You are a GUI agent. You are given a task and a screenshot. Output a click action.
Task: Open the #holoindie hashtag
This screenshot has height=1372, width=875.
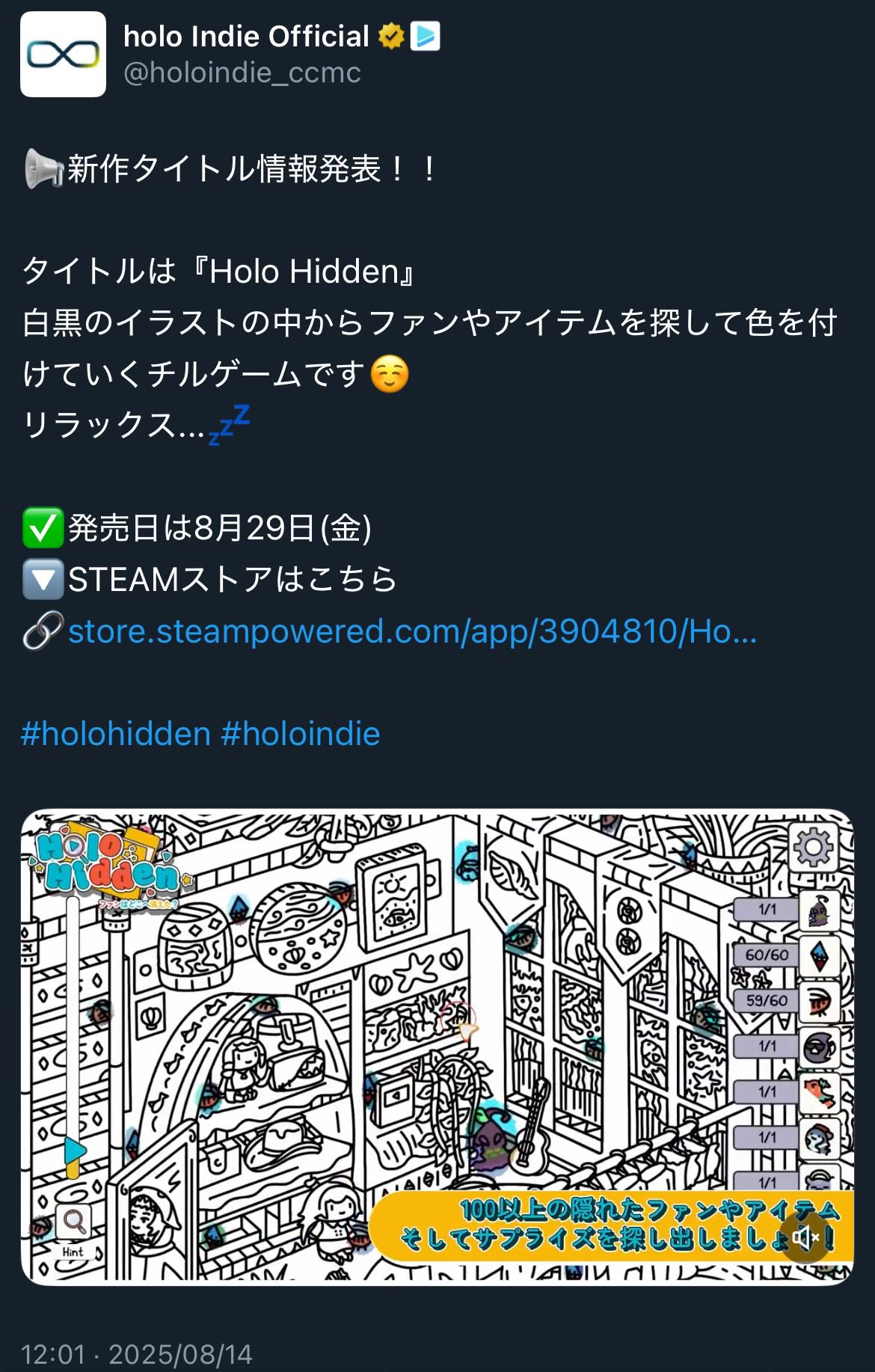click(x=301, y=734)
